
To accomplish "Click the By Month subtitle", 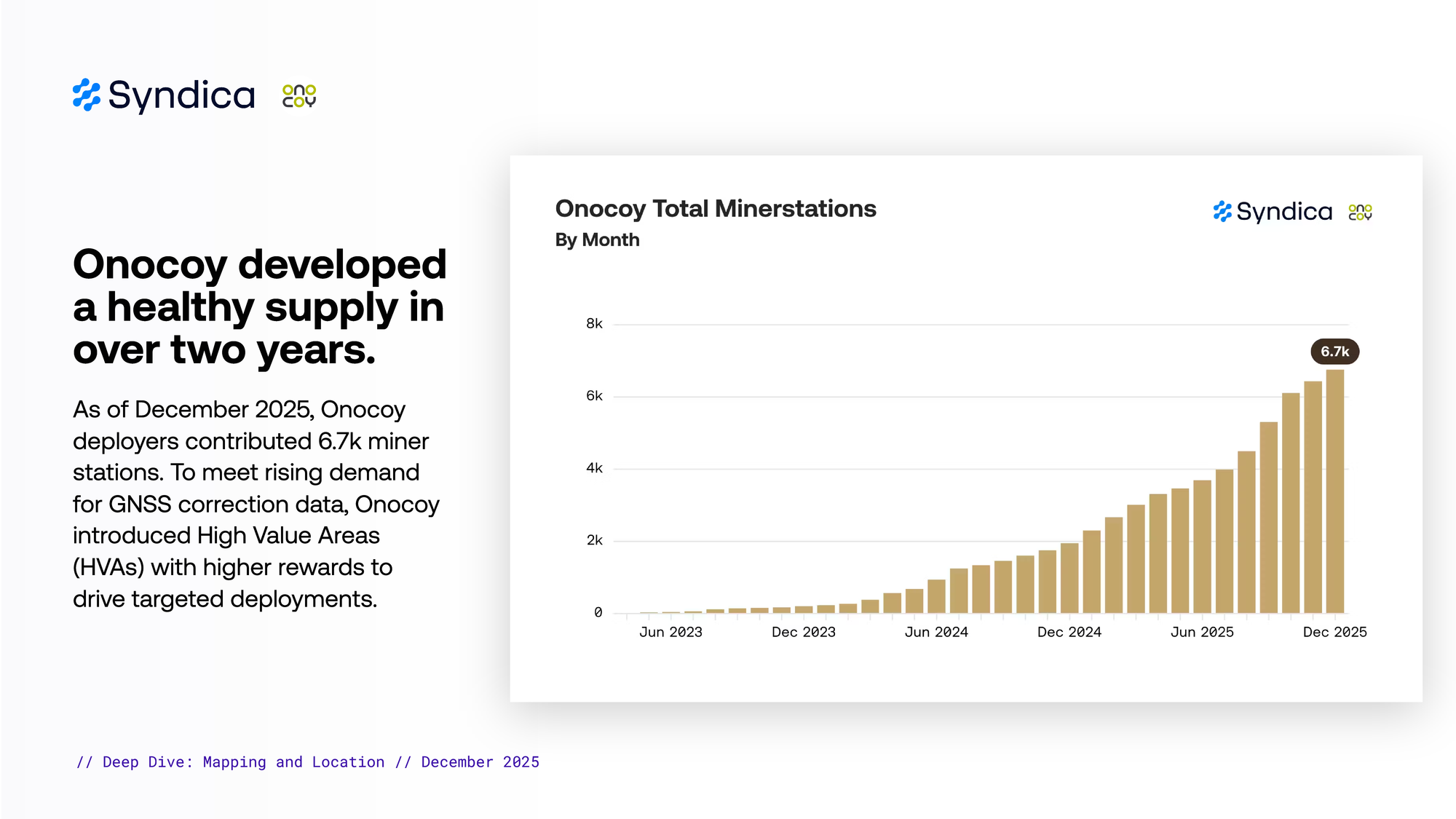I will point(597,240).
